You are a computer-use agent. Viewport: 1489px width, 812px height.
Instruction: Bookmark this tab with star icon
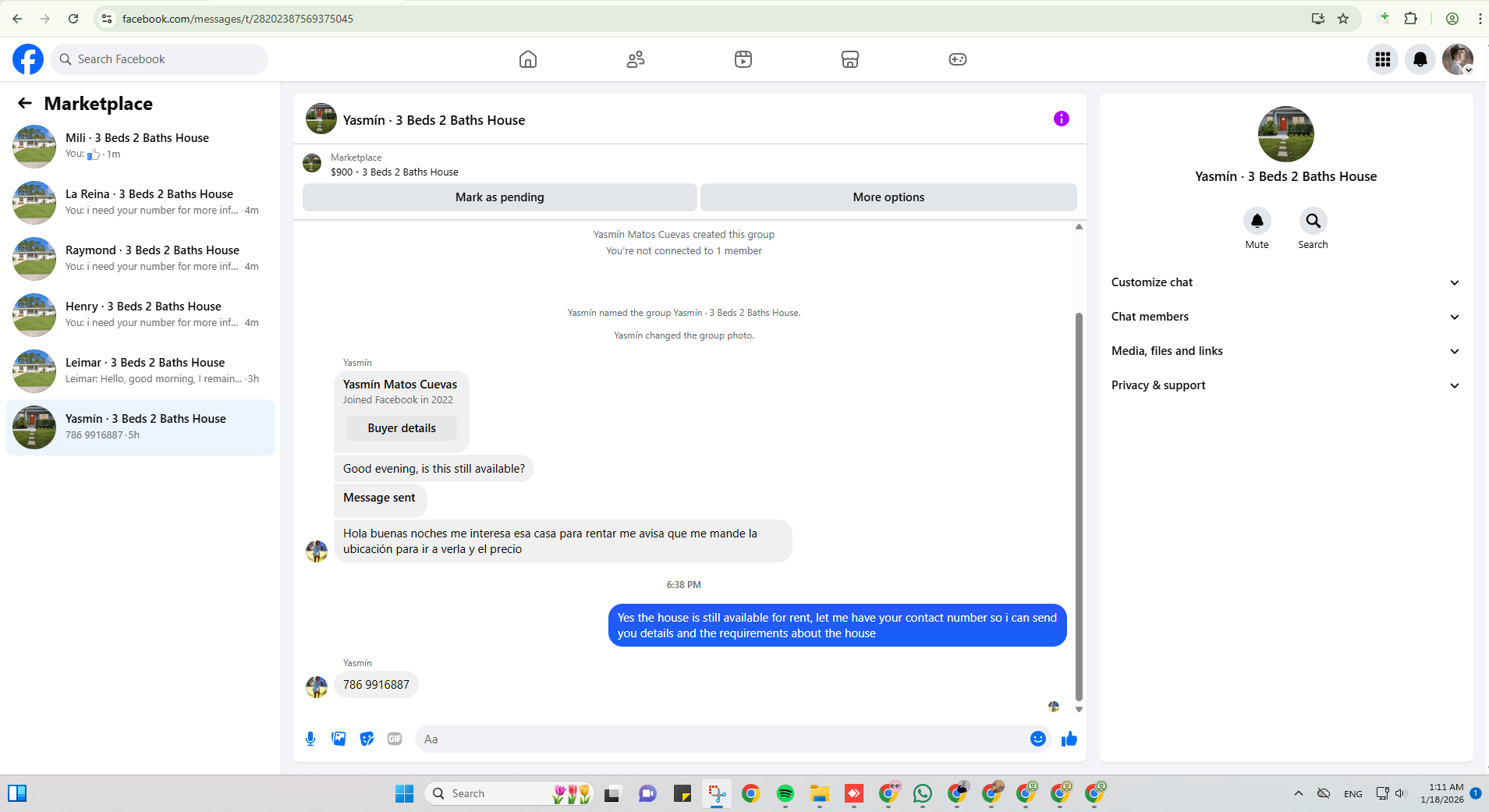coord(1343,19)
